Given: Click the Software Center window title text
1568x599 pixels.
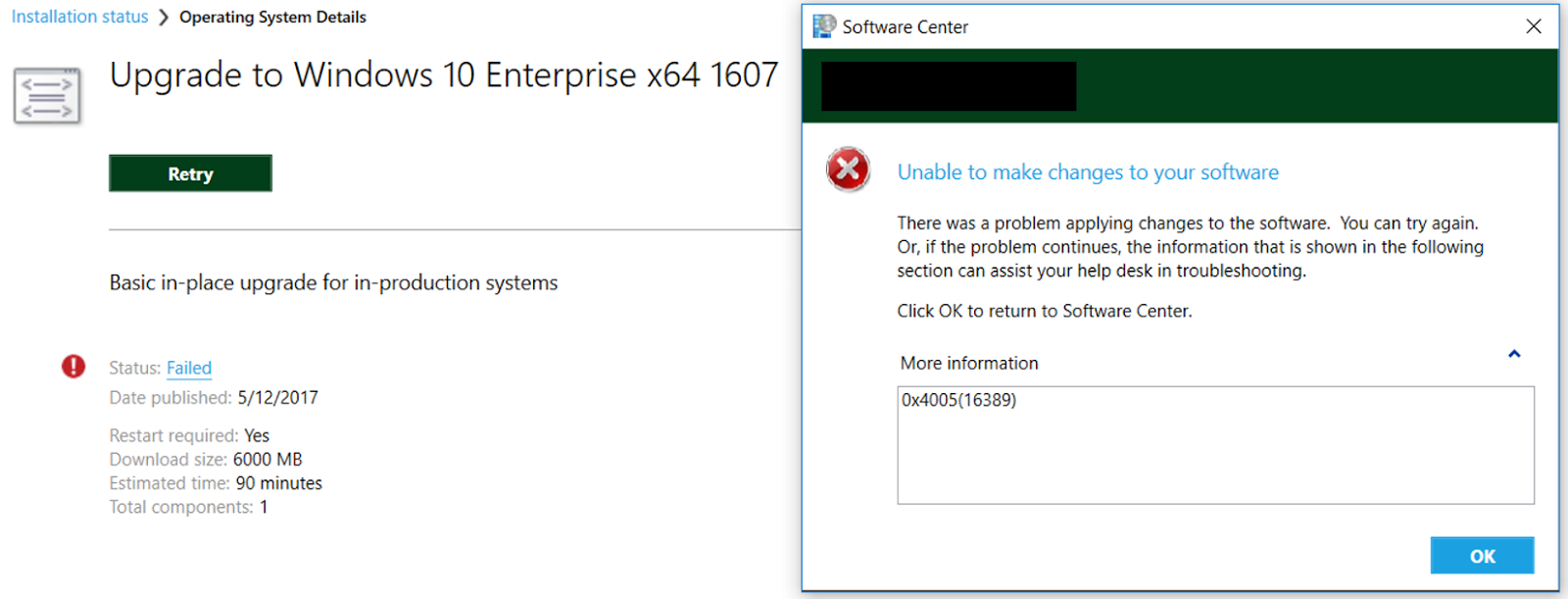Looking at the screenshot, I should [905, 27].
